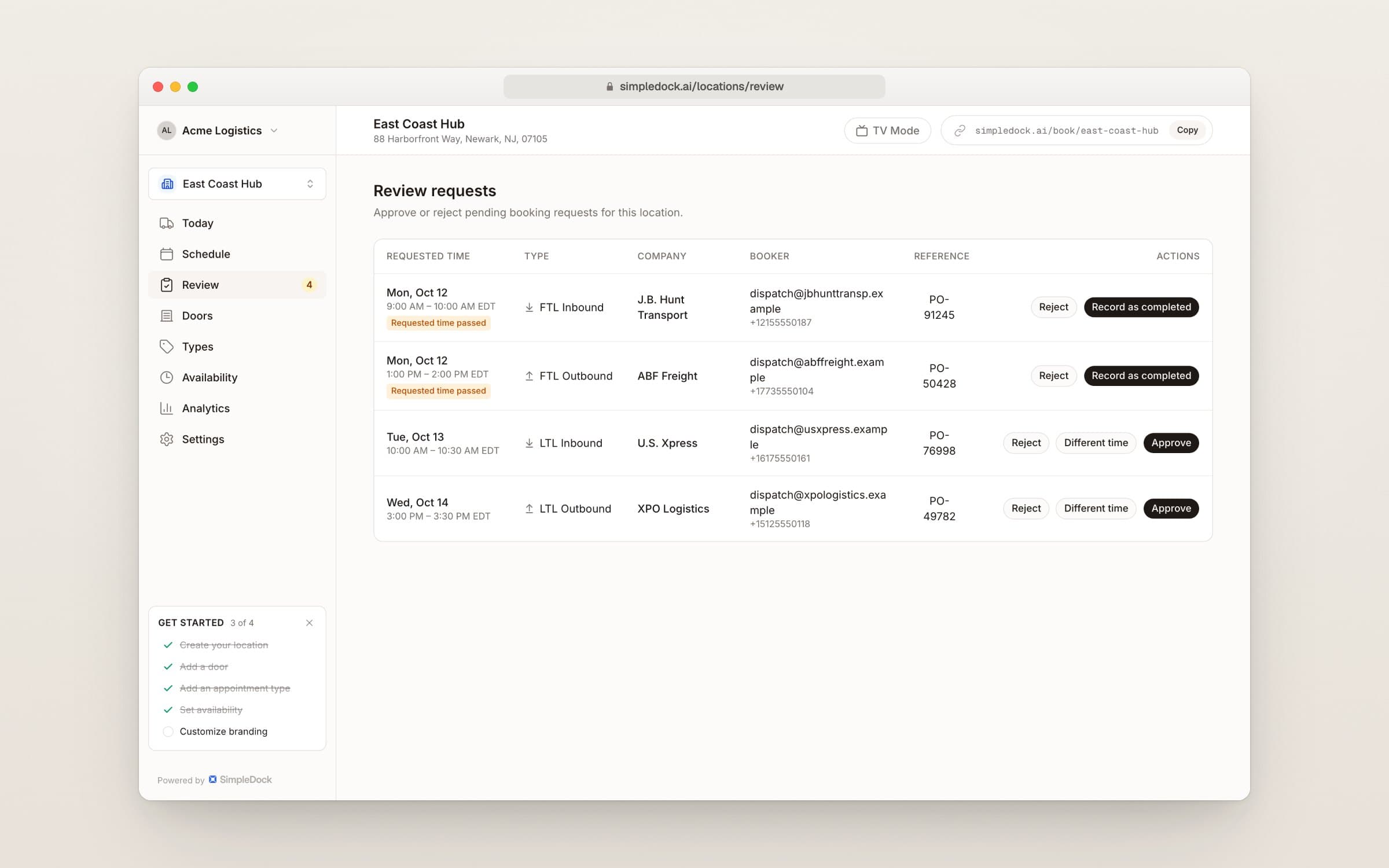
Task: Click the Add an appointment type checkmark
Action: point(168,688)
